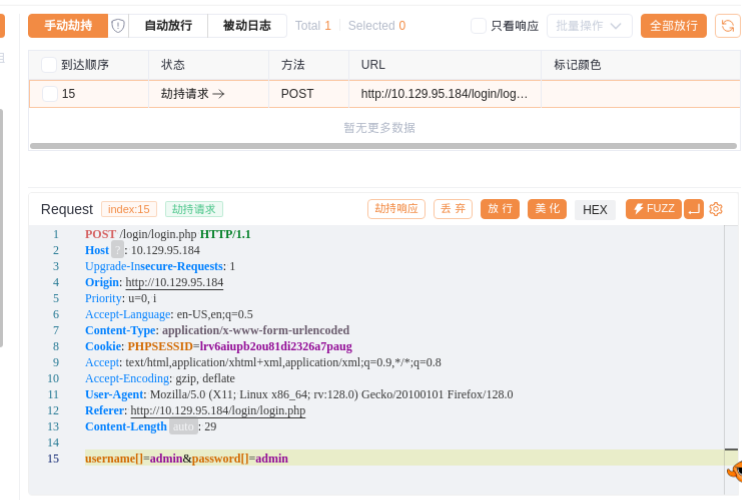Viewport: 742px width, 500px height.
Task: Click the Accept-Language header line
Action: (169, 314)
